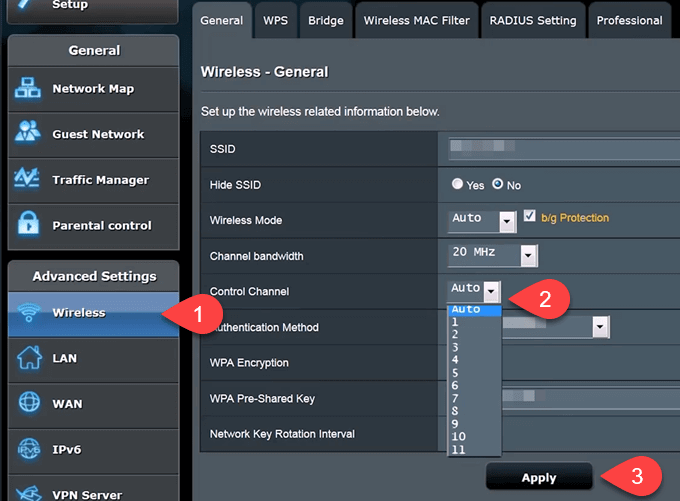680x501 pixels.
Task: Select the Wireless signal icon
Action: coord(27,313)
